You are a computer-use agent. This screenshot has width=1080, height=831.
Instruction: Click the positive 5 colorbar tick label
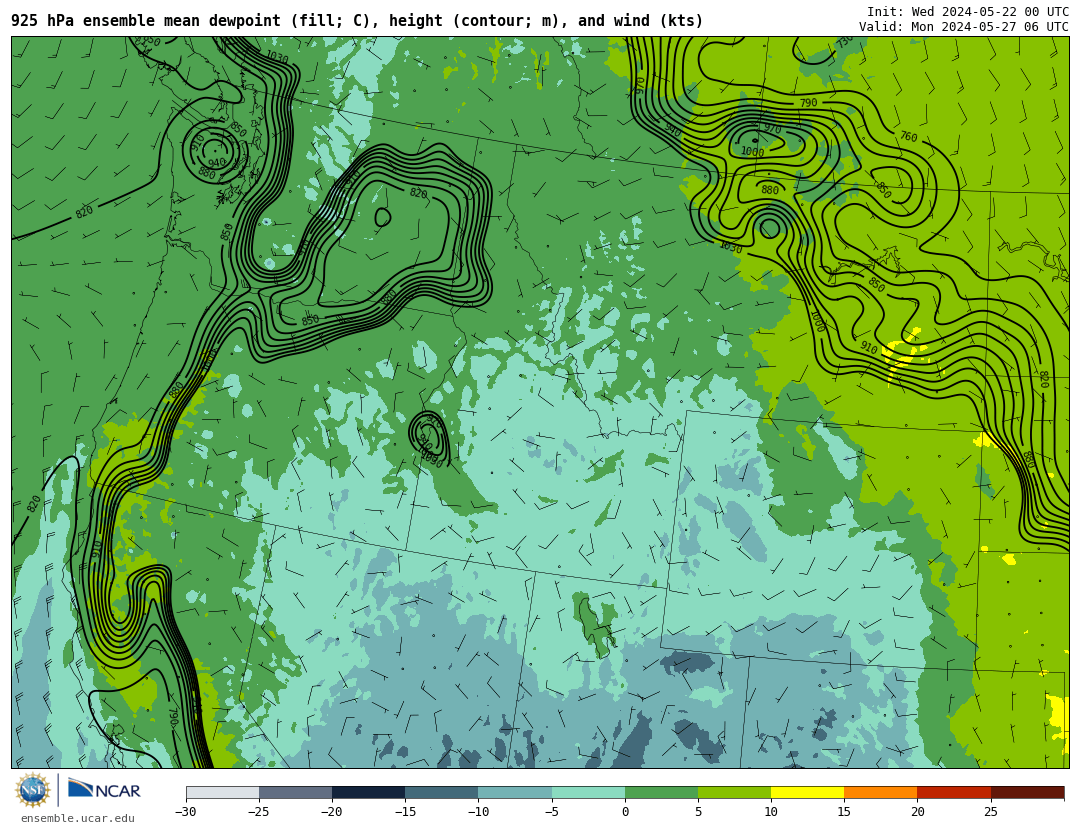698,812
